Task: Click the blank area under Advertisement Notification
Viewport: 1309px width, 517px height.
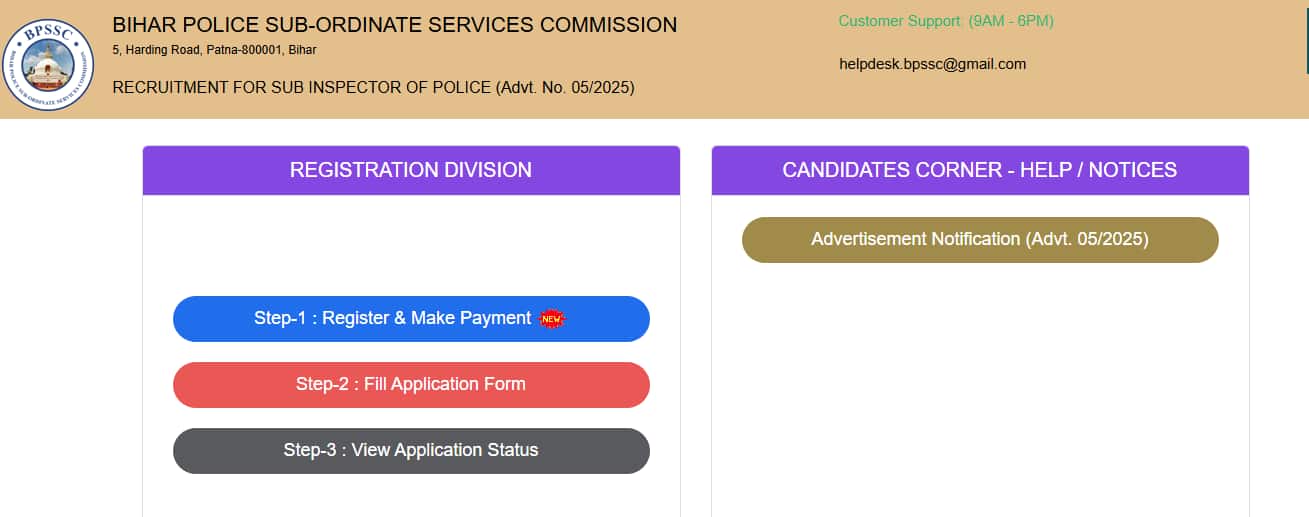Action: pos(980,390)
